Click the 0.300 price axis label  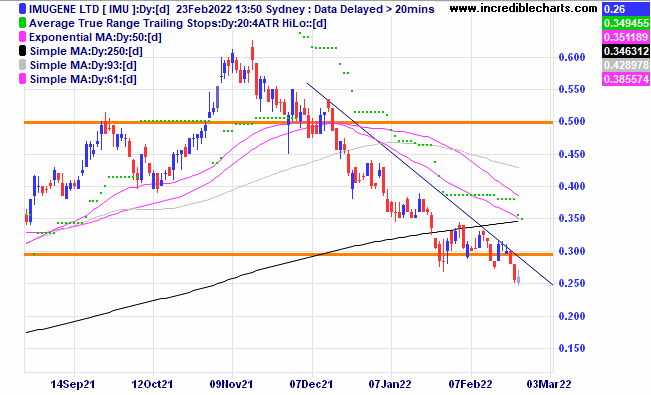[x=572, y=251]
